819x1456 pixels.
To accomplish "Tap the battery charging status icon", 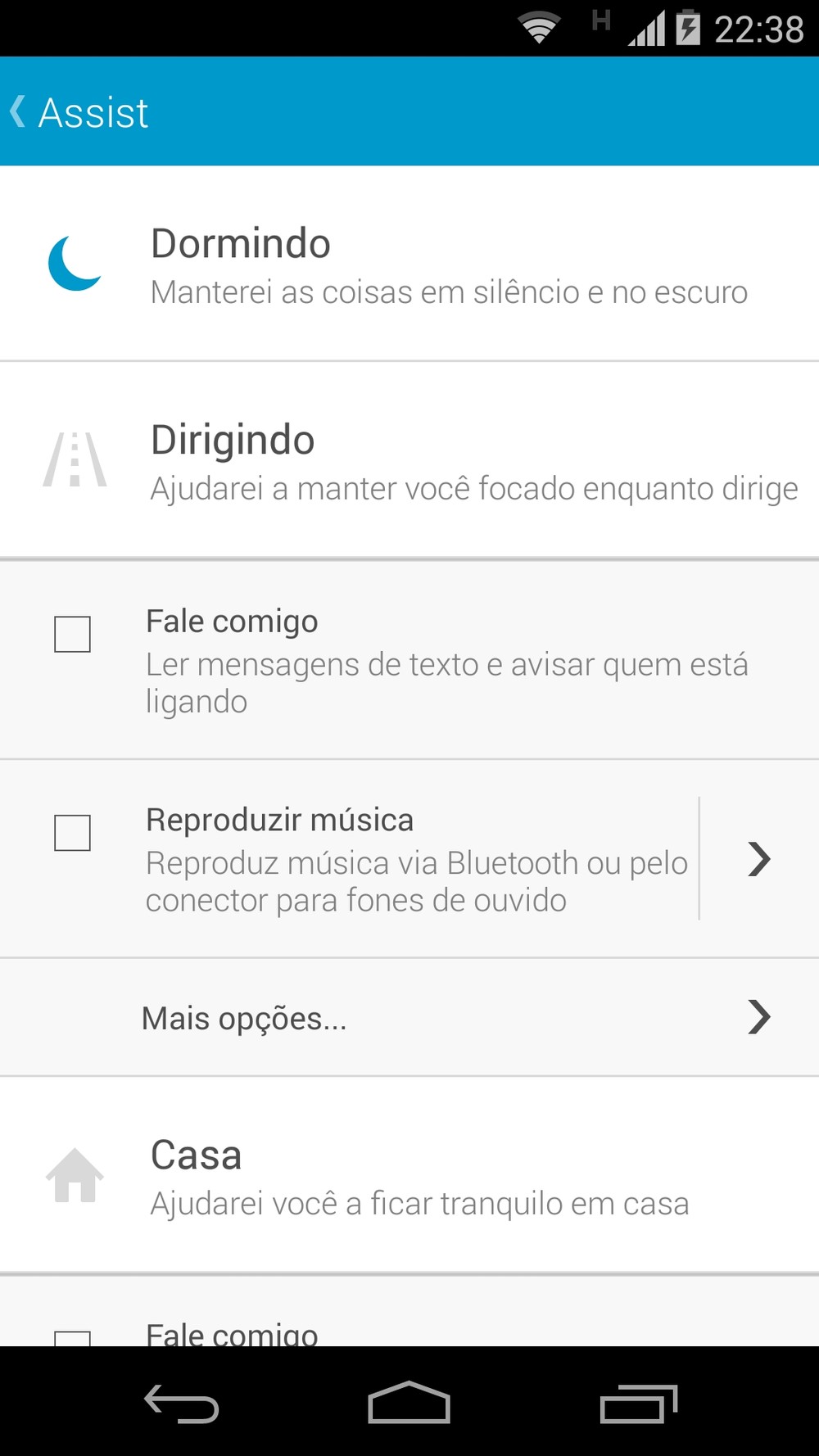I will point(688,28).
